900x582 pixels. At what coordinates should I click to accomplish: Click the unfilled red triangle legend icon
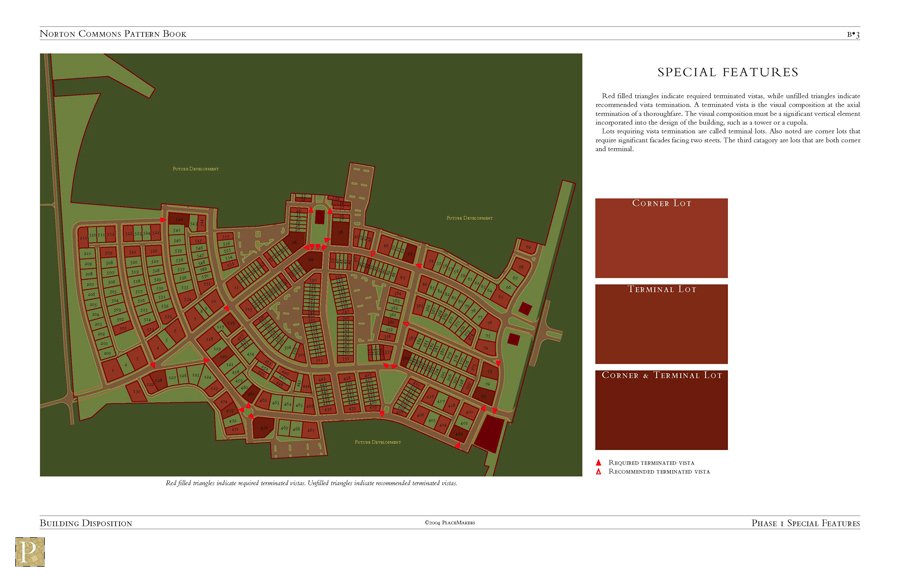pyautogui.click(x=598, y=472)
